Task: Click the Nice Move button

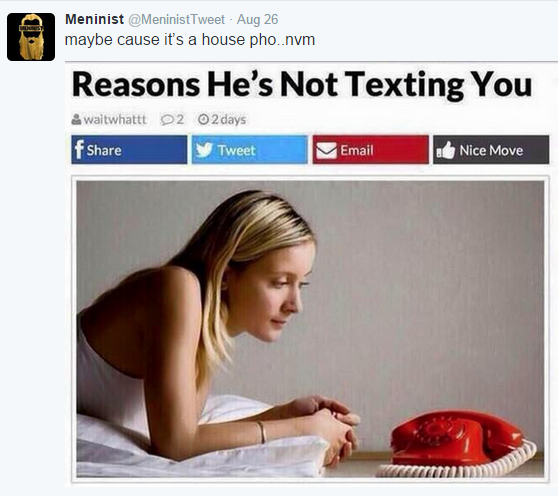Action: pos(491,150)
